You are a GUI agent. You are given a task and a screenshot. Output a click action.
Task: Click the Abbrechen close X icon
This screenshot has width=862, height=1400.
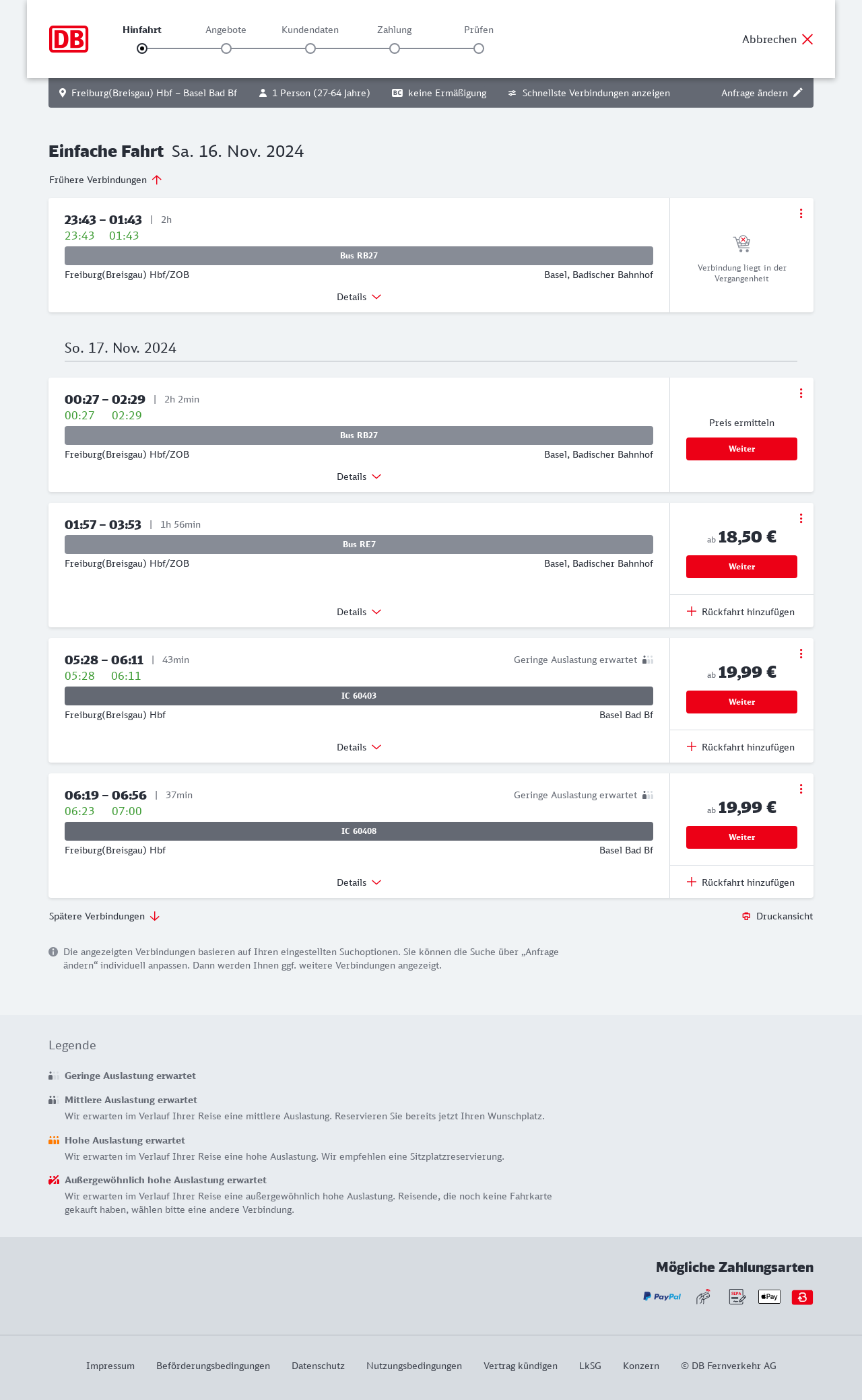click(807, 39)
